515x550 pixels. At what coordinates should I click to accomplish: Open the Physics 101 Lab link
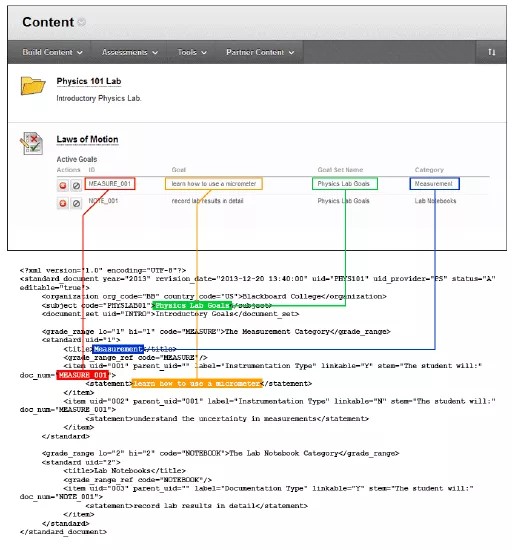[x=89, y=81]
